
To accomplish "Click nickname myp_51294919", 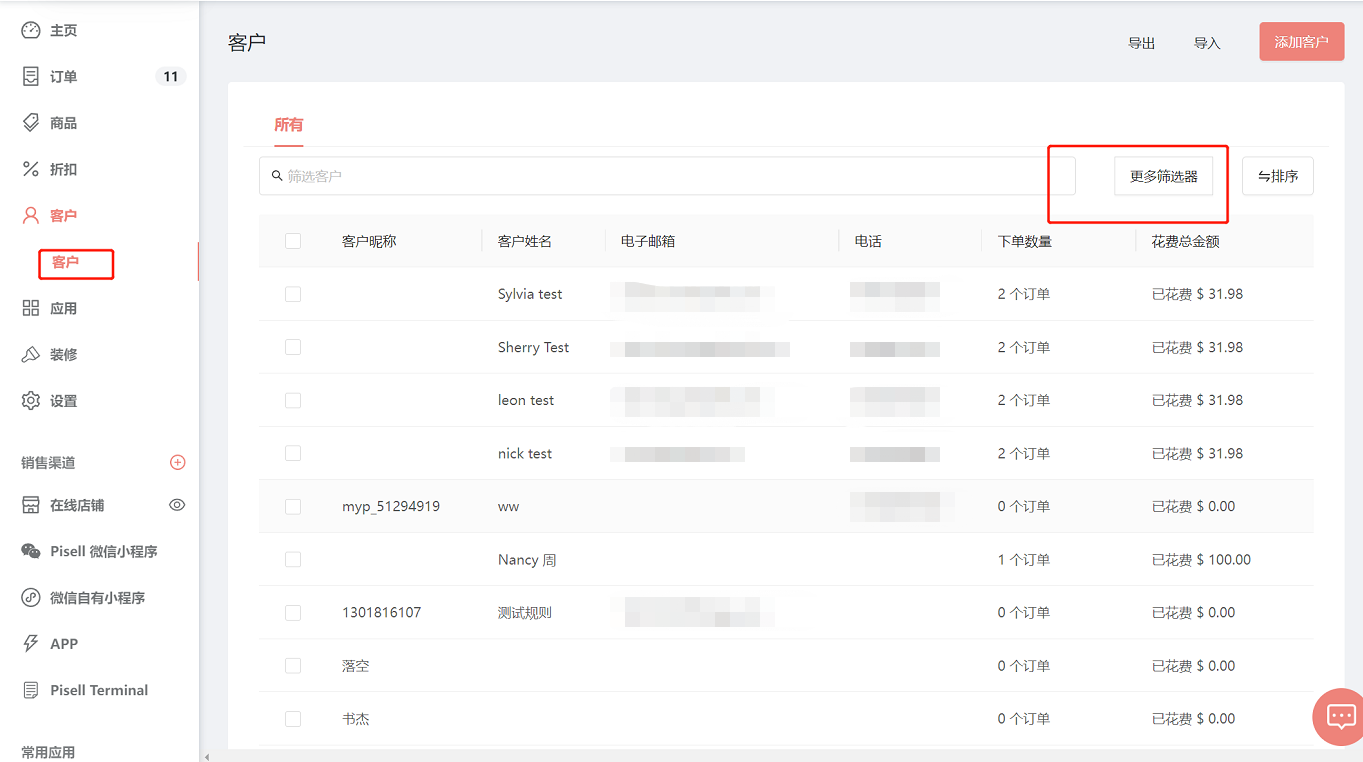I will pos(391,506).
